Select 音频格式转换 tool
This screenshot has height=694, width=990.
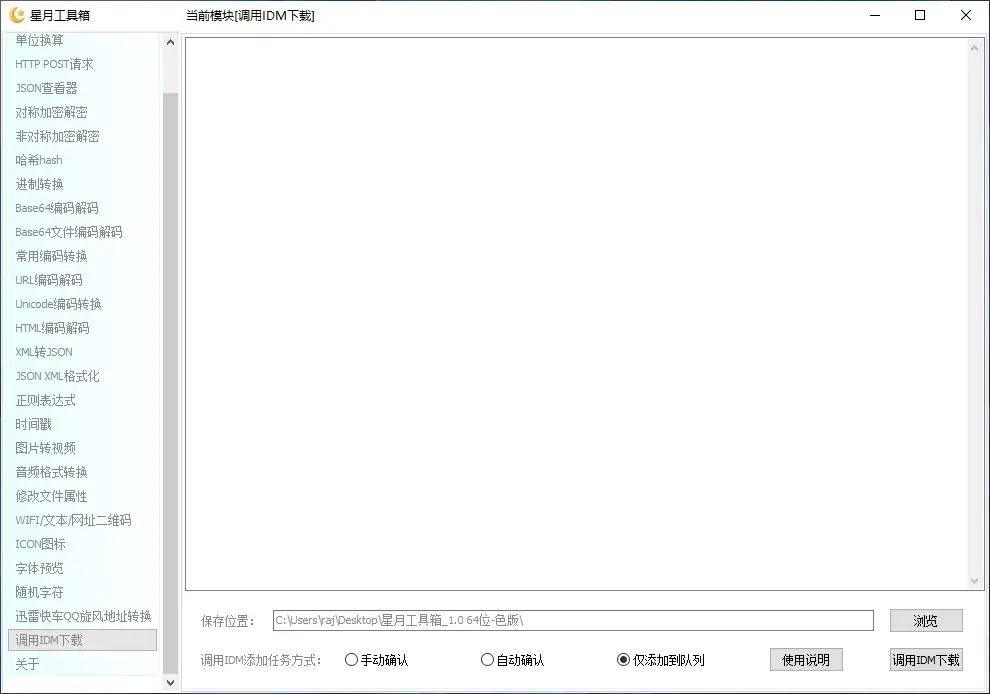tap(51, 472)
